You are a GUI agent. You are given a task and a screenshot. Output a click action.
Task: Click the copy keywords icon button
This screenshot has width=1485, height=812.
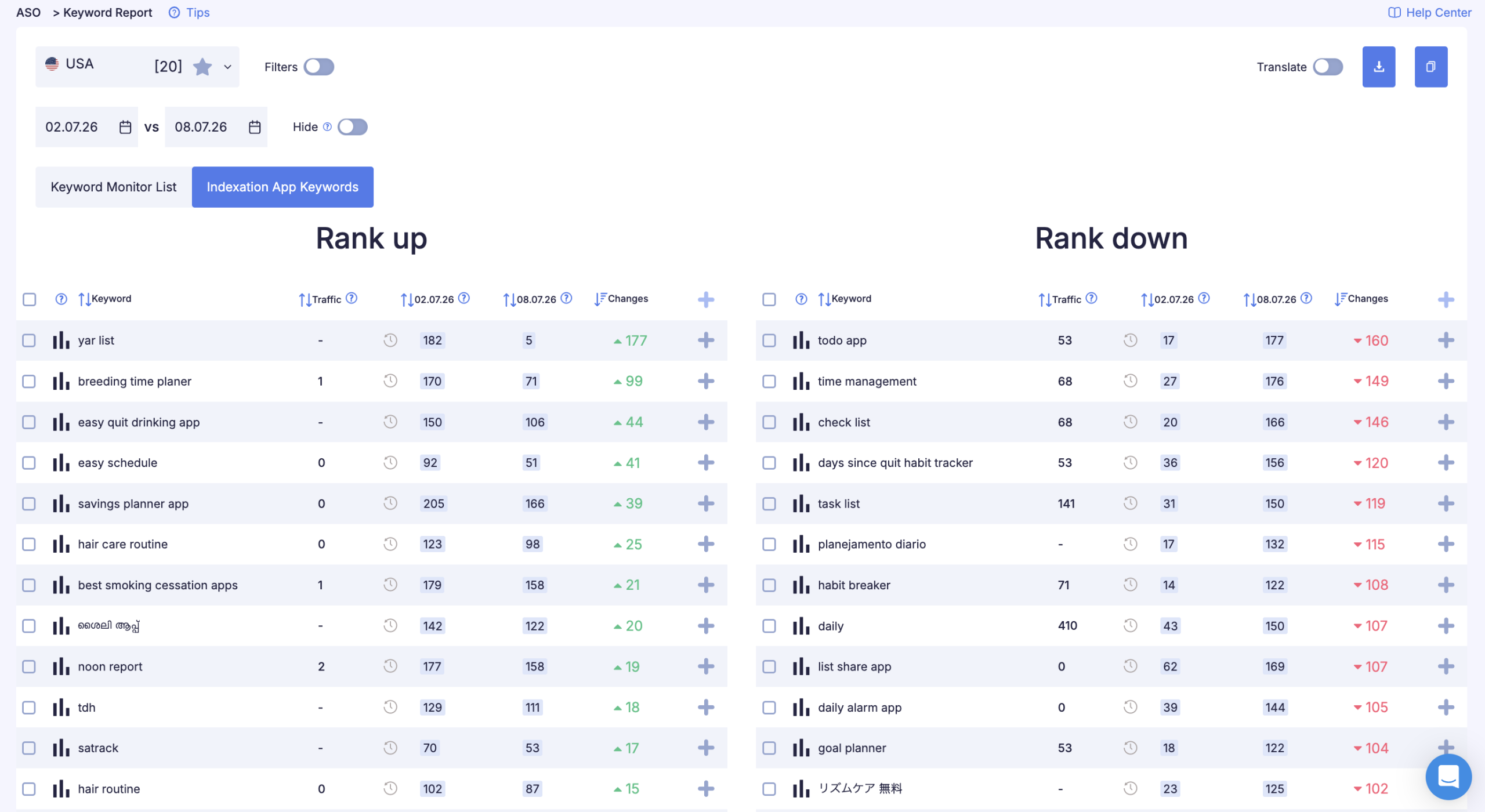[x=1430, y=67]
